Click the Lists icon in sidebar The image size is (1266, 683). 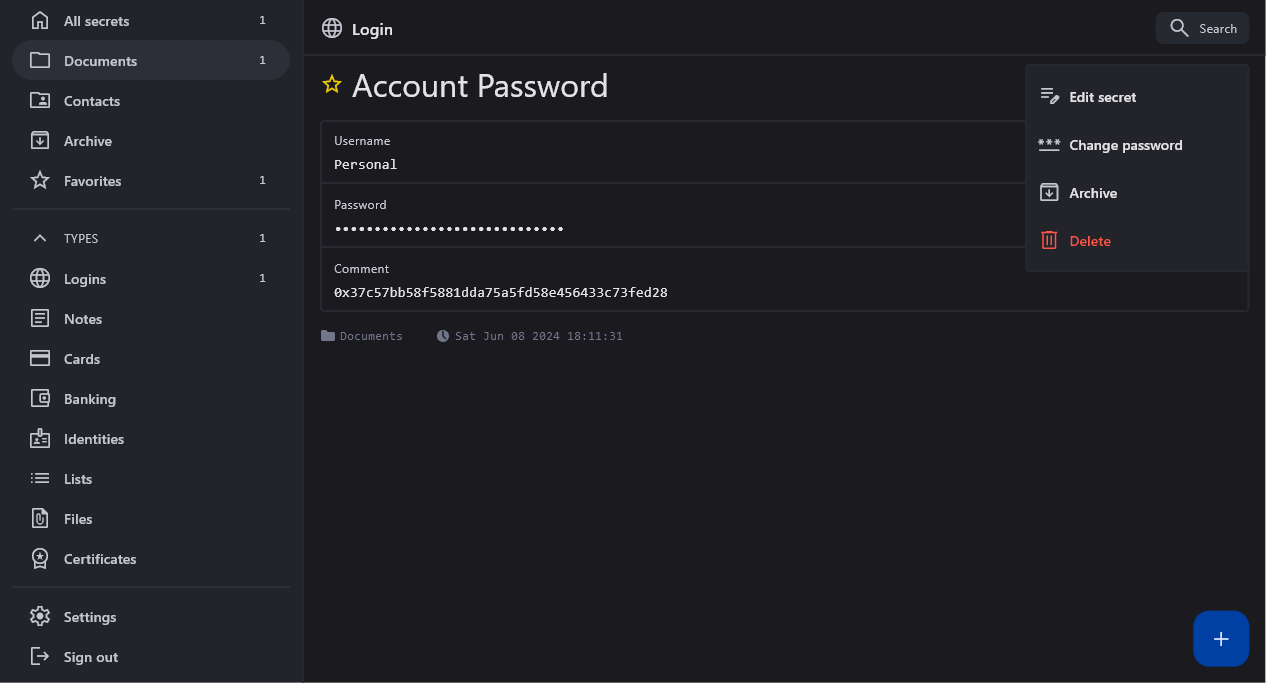[x=40, y=479]
